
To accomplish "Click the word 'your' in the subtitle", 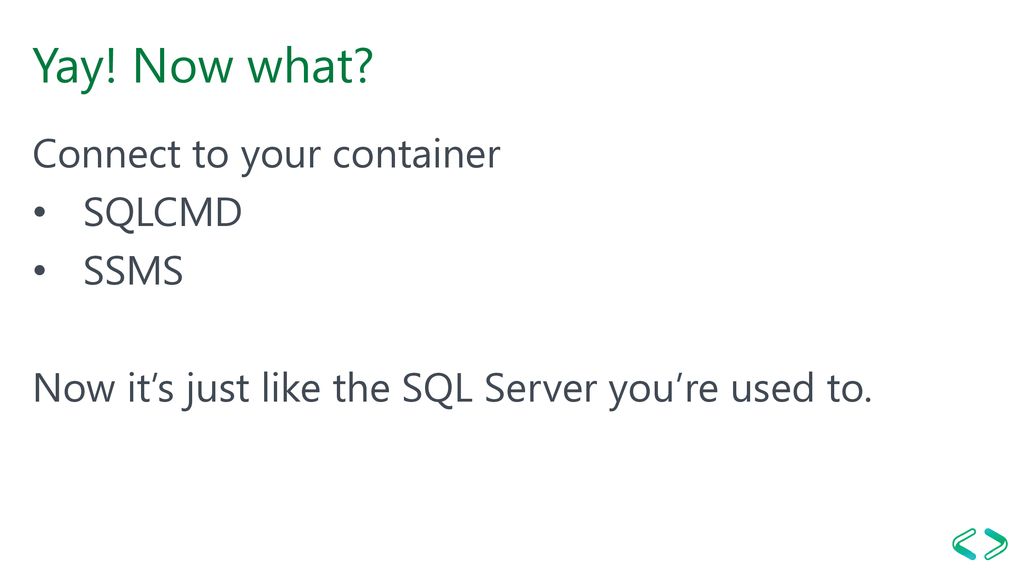I will point(281,157).
